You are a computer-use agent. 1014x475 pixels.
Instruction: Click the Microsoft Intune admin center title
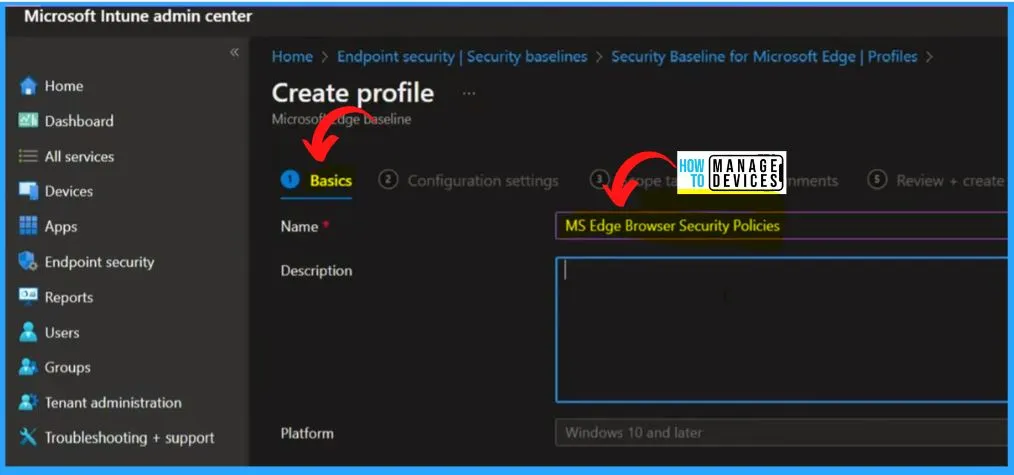[138, 16]
